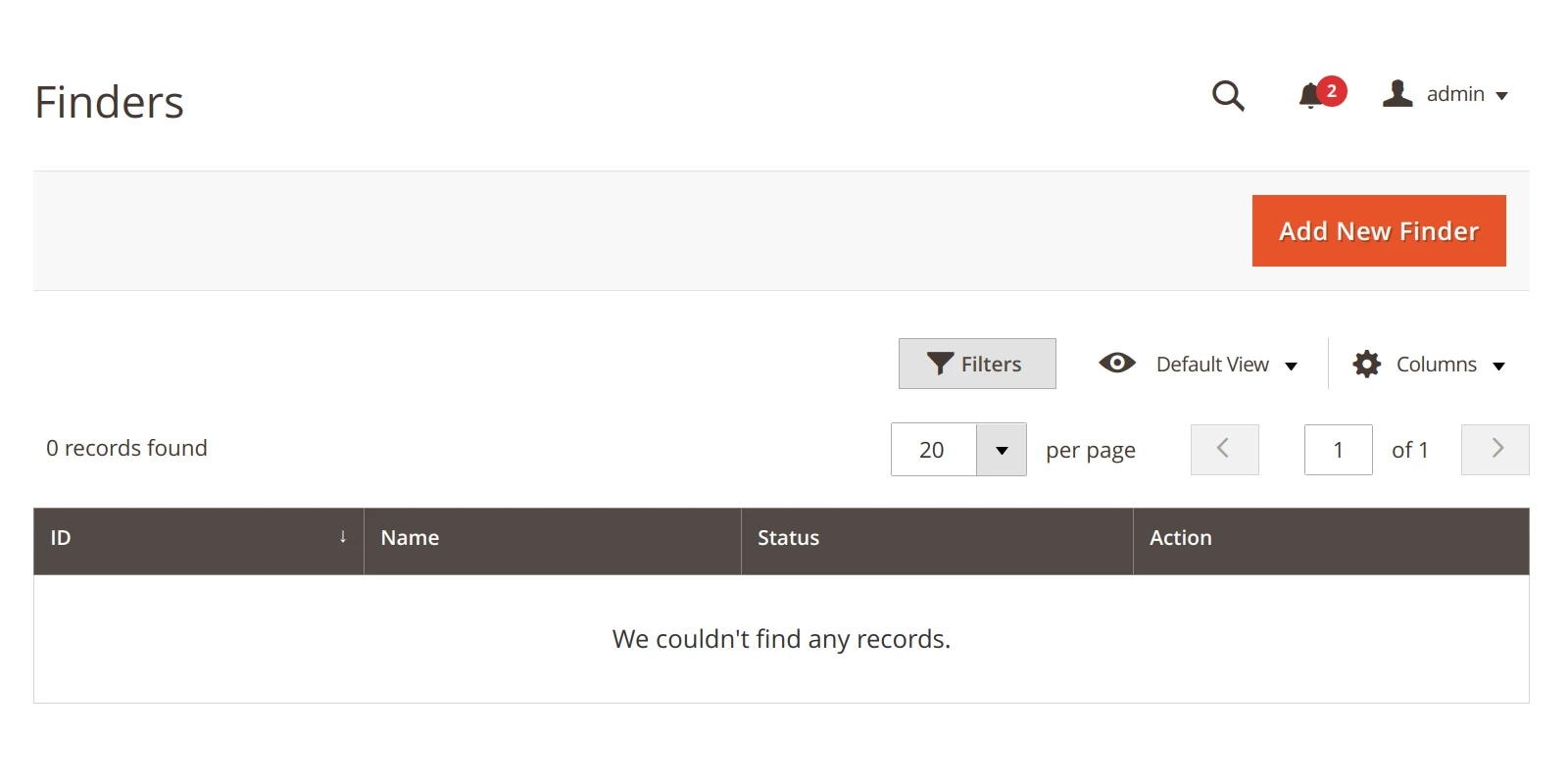Screen dimensions: 1568x784
Task: Click the Add New Finder button
Action: click(1378, 230)
